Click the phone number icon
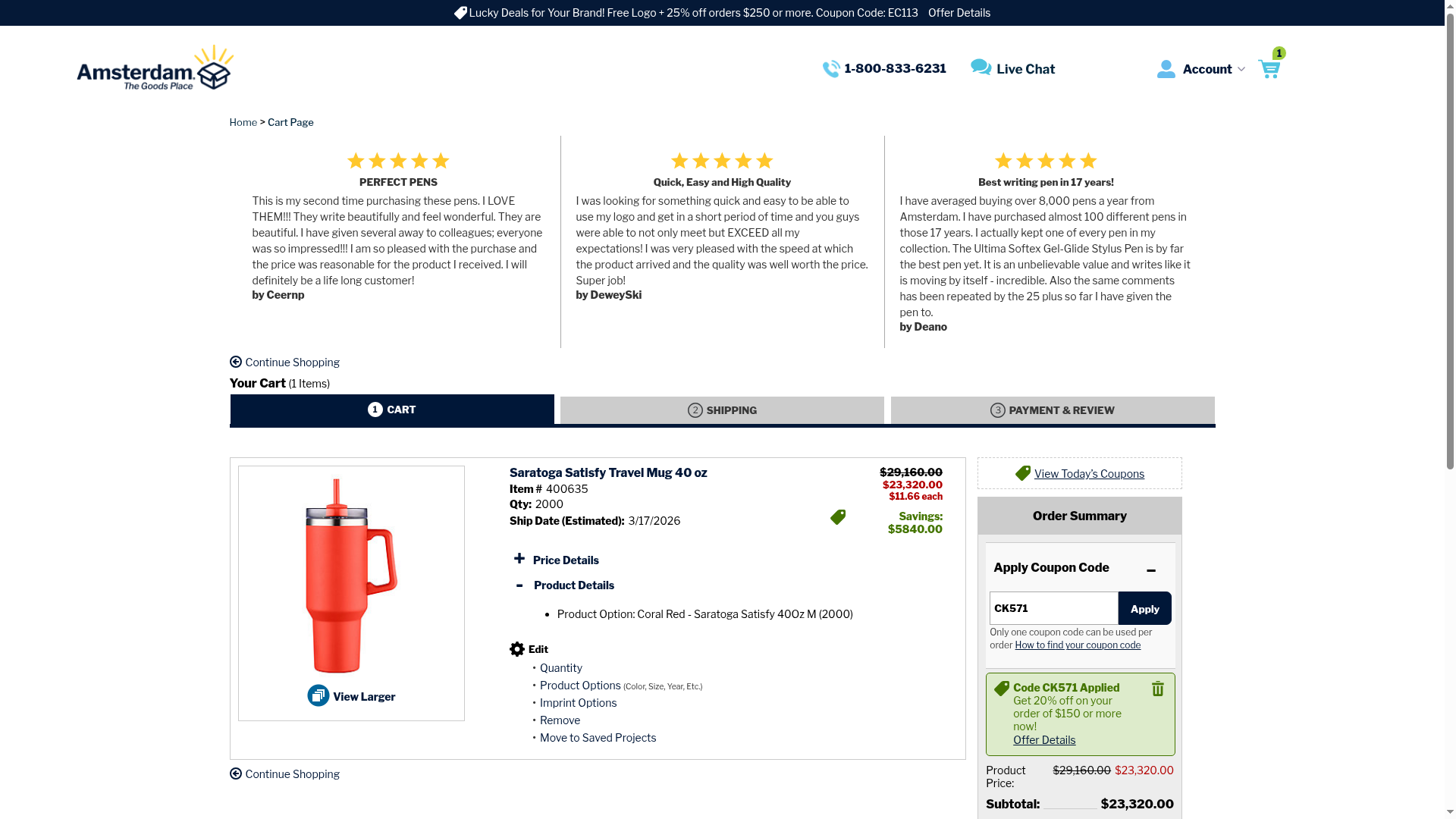Viewport: 1456px width, 819px height. tap(831, 69)
